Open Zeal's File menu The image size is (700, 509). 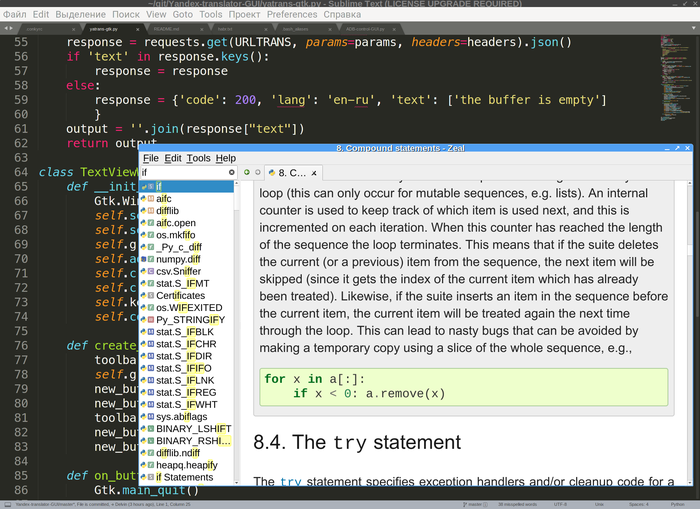(150, 158)
